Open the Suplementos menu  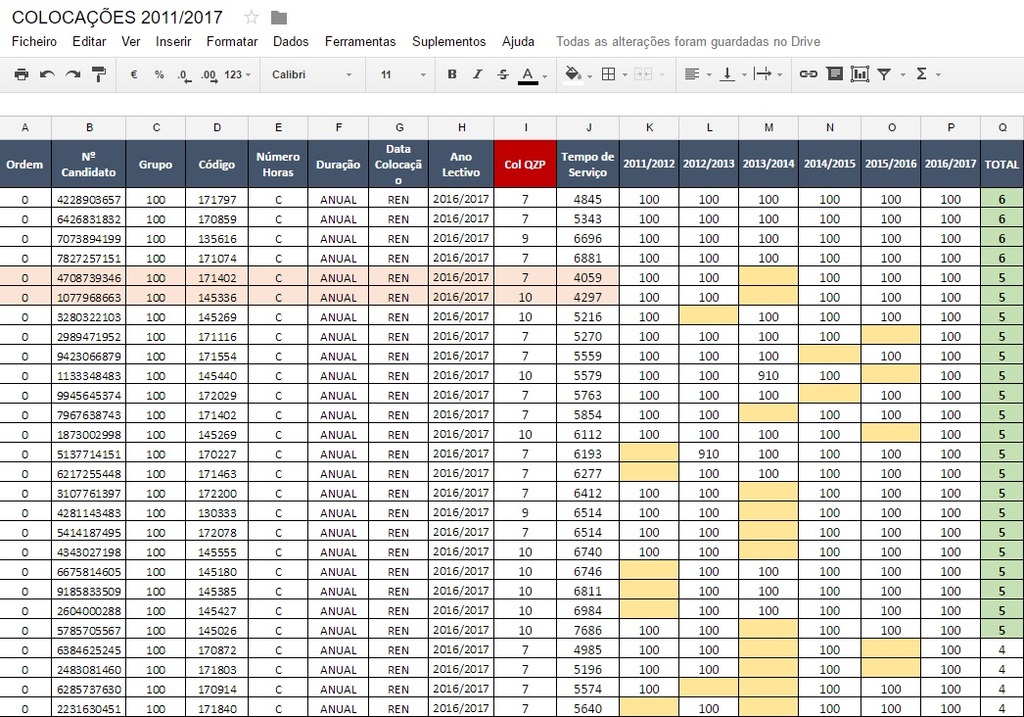[x=449, y=42]
